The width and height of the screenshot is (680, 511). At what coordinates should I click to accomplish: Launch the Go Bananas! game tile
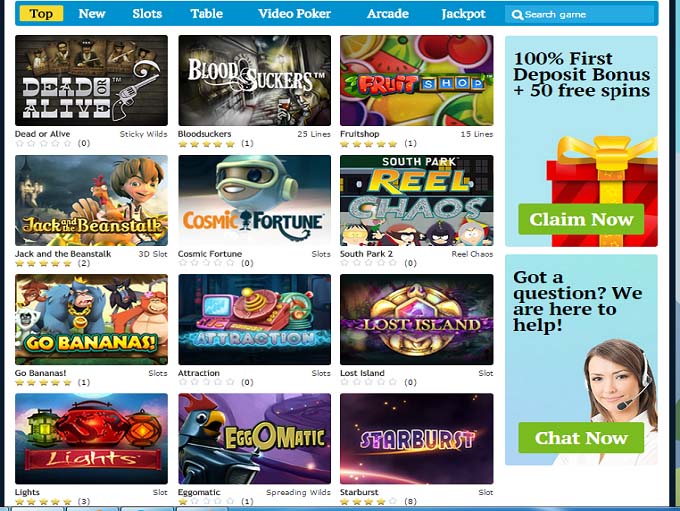tap(92, 319)
